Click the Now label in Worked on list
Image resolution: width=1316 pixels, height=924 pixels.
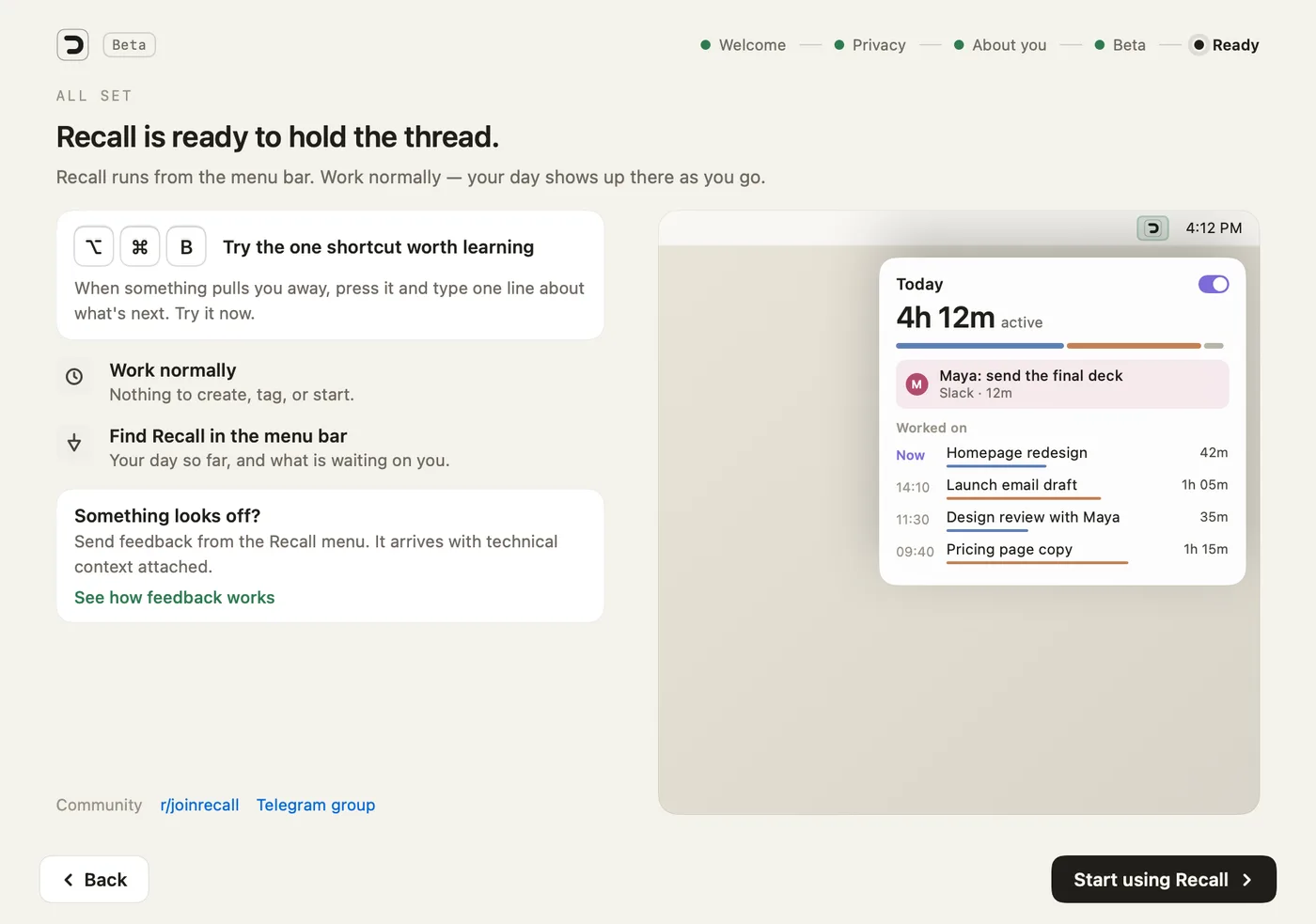(910, 455)
